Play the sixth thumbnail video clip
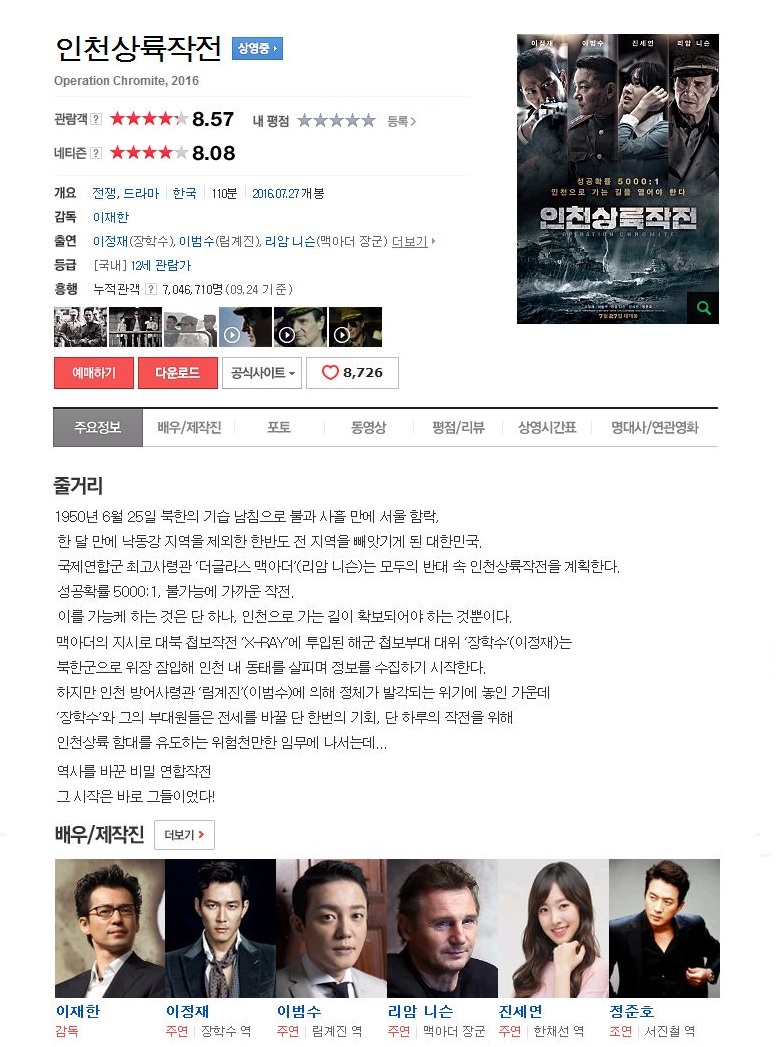The image size is (777, 1047). [355, 327]
